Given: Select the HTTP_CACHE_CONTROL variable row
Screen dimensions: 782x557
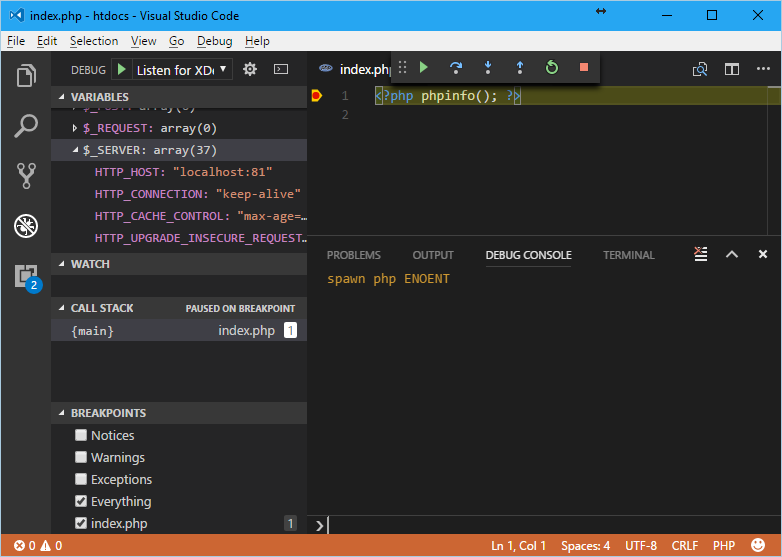Looking at the screenshot, I should click(x=179, y=216).
